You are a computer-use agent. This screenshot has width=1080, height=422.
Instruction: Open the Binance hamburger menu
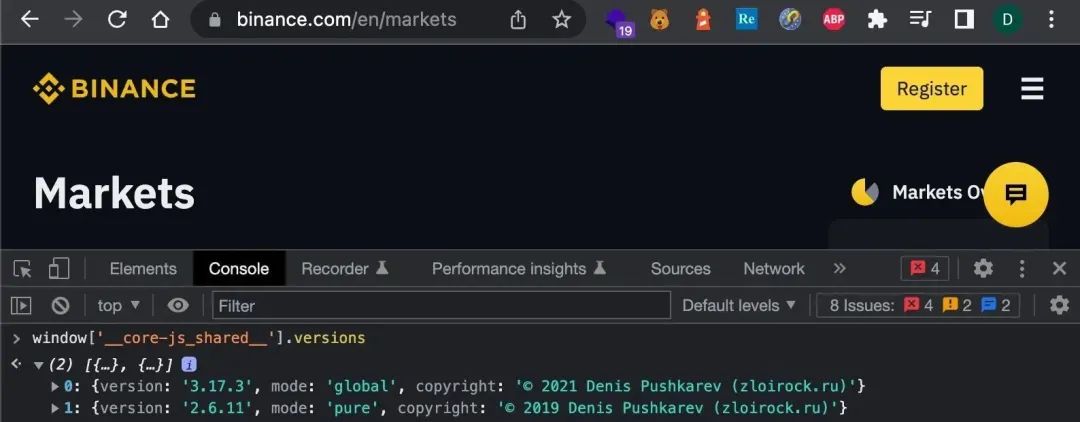click(x=1032, y=88)
